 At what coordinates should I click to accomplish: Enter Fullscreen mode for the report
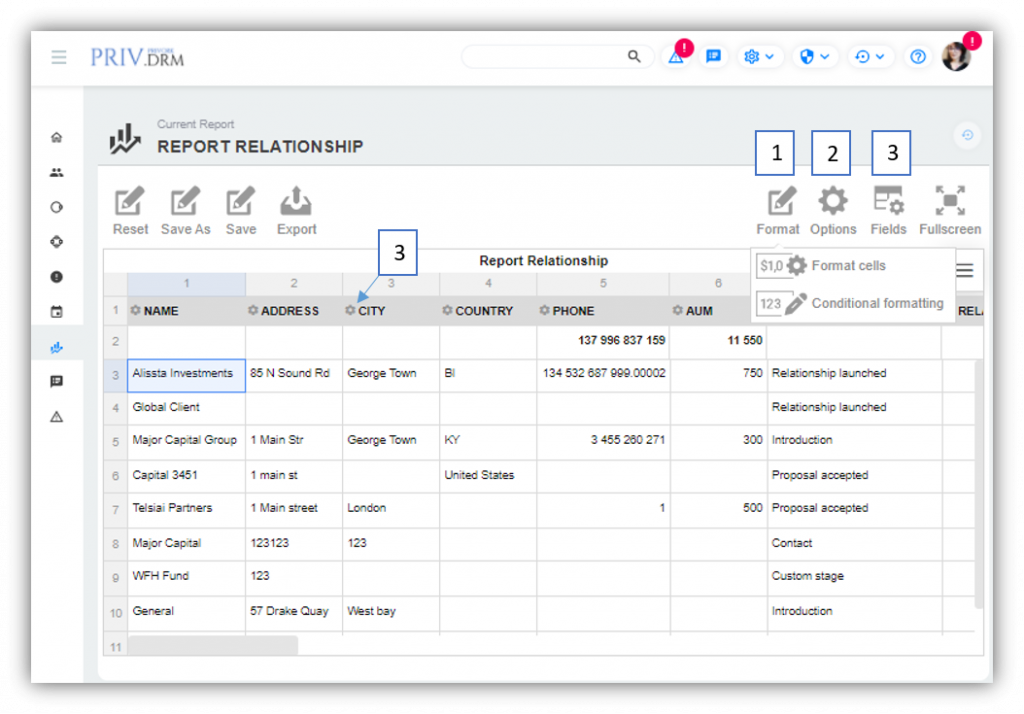[949, 203]
